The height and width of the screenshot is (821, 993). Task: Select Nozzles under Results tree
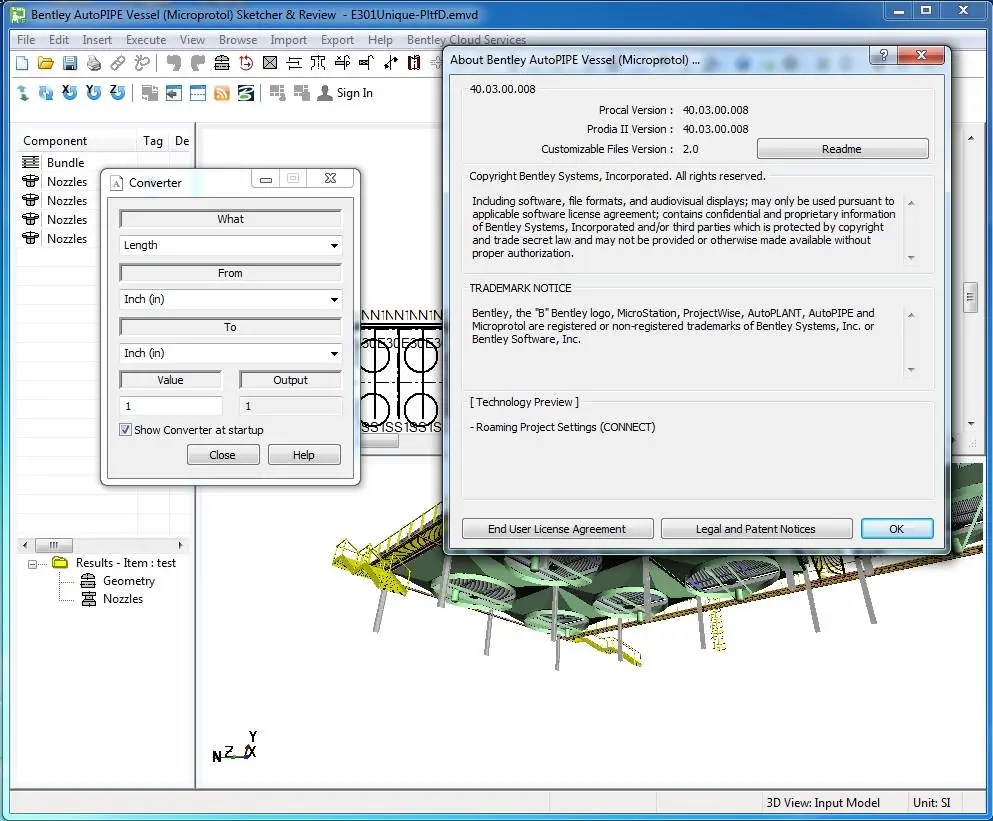[123, 599]
